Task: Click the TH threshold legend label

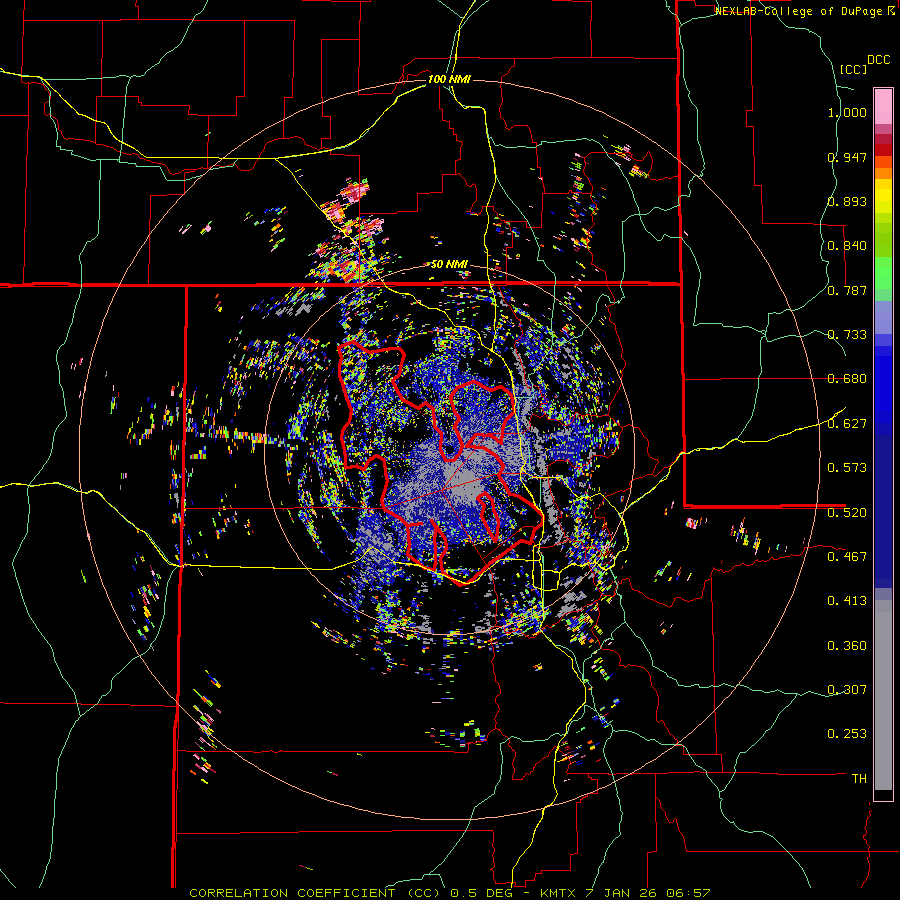Action: pyautogui.click(x=859, y=778)
